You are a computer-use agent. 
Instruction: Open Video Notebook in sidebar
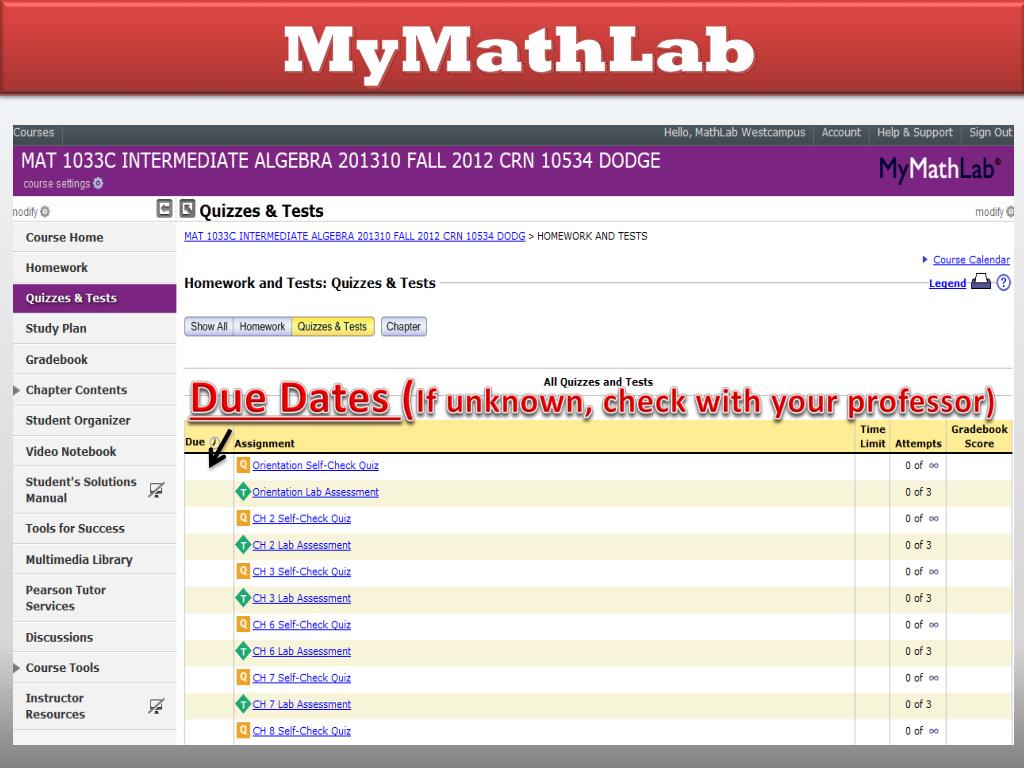point(95,452)
